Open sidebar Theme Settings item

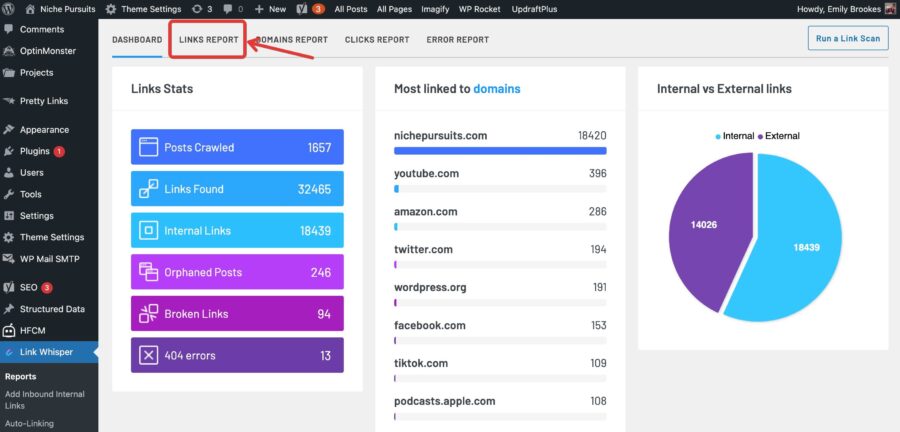(x=52, y=238)
